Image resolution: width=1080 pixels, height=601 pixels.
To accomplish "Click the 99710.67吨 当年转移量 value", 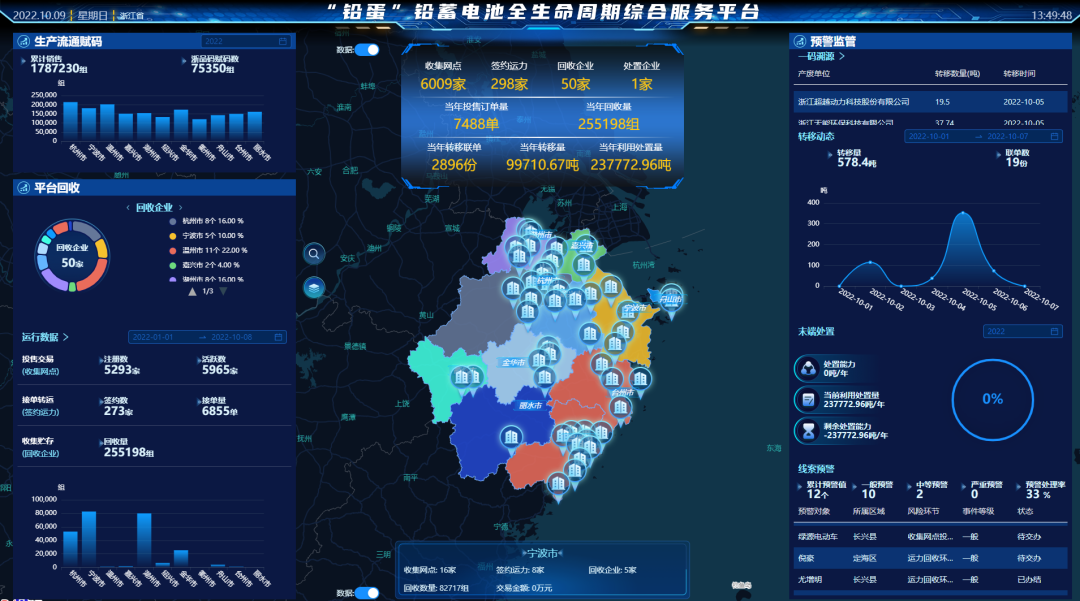I will (x=542, y=165).
